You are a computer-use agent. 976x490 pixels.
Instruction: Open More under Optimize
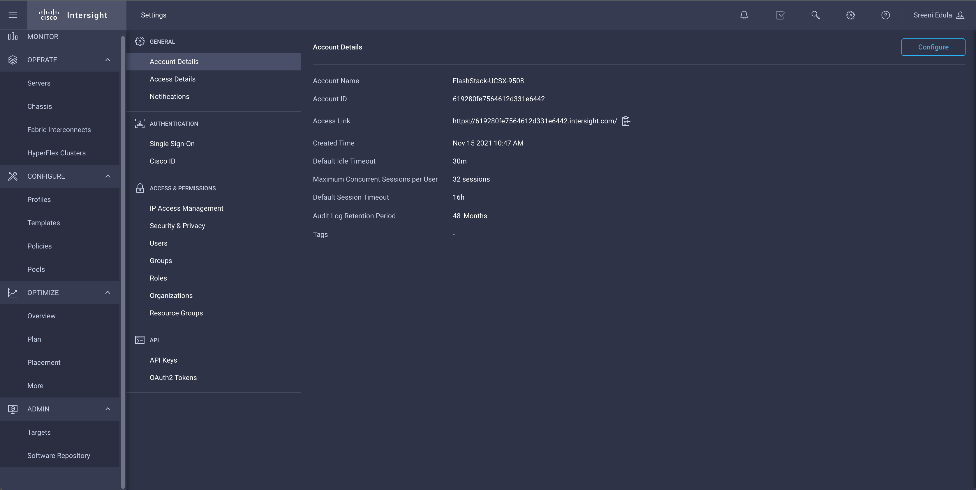point(35,386)
